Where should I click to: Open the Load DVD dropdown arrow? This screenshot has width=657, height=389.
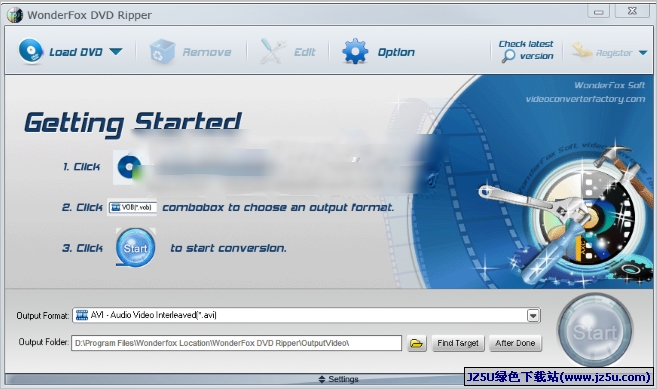(x=116, y=52)
